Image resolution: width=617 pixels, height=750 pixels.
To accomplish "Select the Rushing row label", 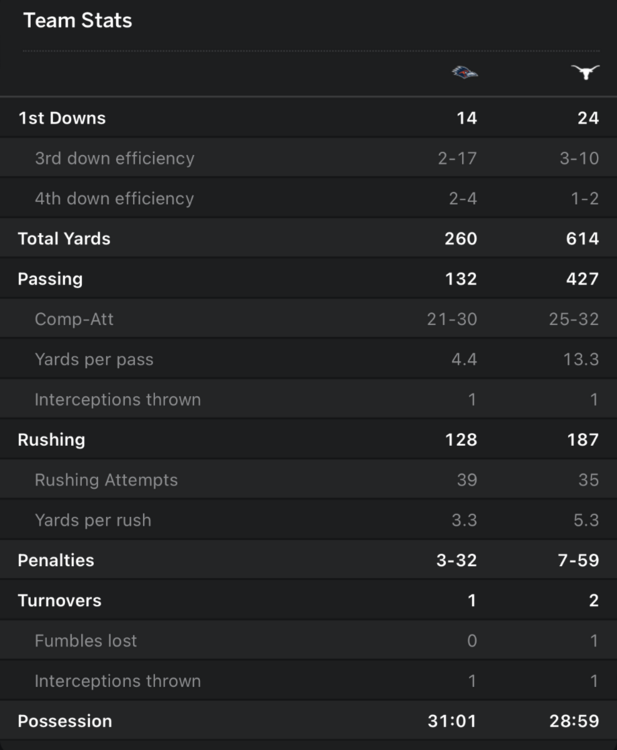I will (51, 439).
